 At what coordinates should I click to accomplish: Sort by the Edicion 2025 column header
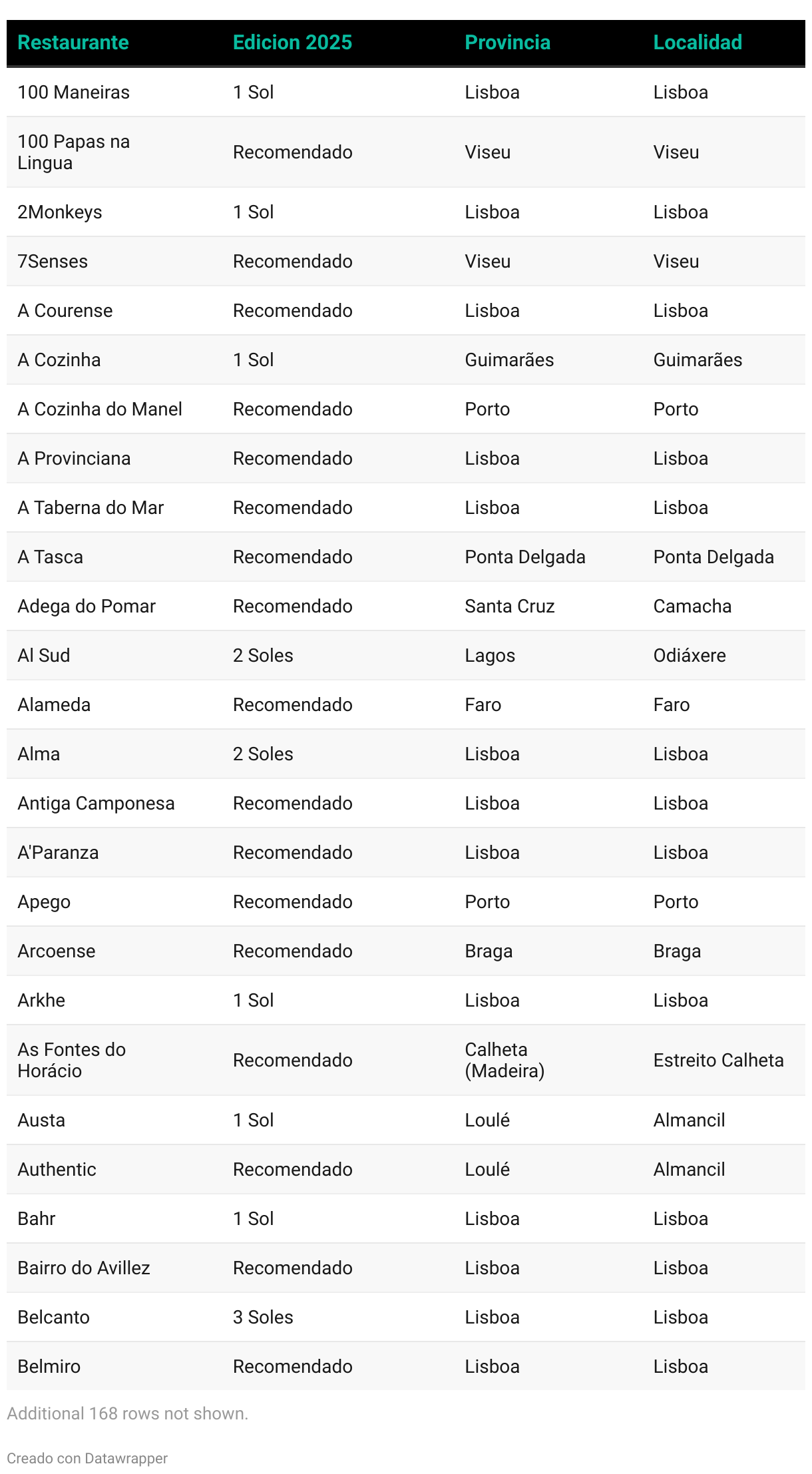292,43
